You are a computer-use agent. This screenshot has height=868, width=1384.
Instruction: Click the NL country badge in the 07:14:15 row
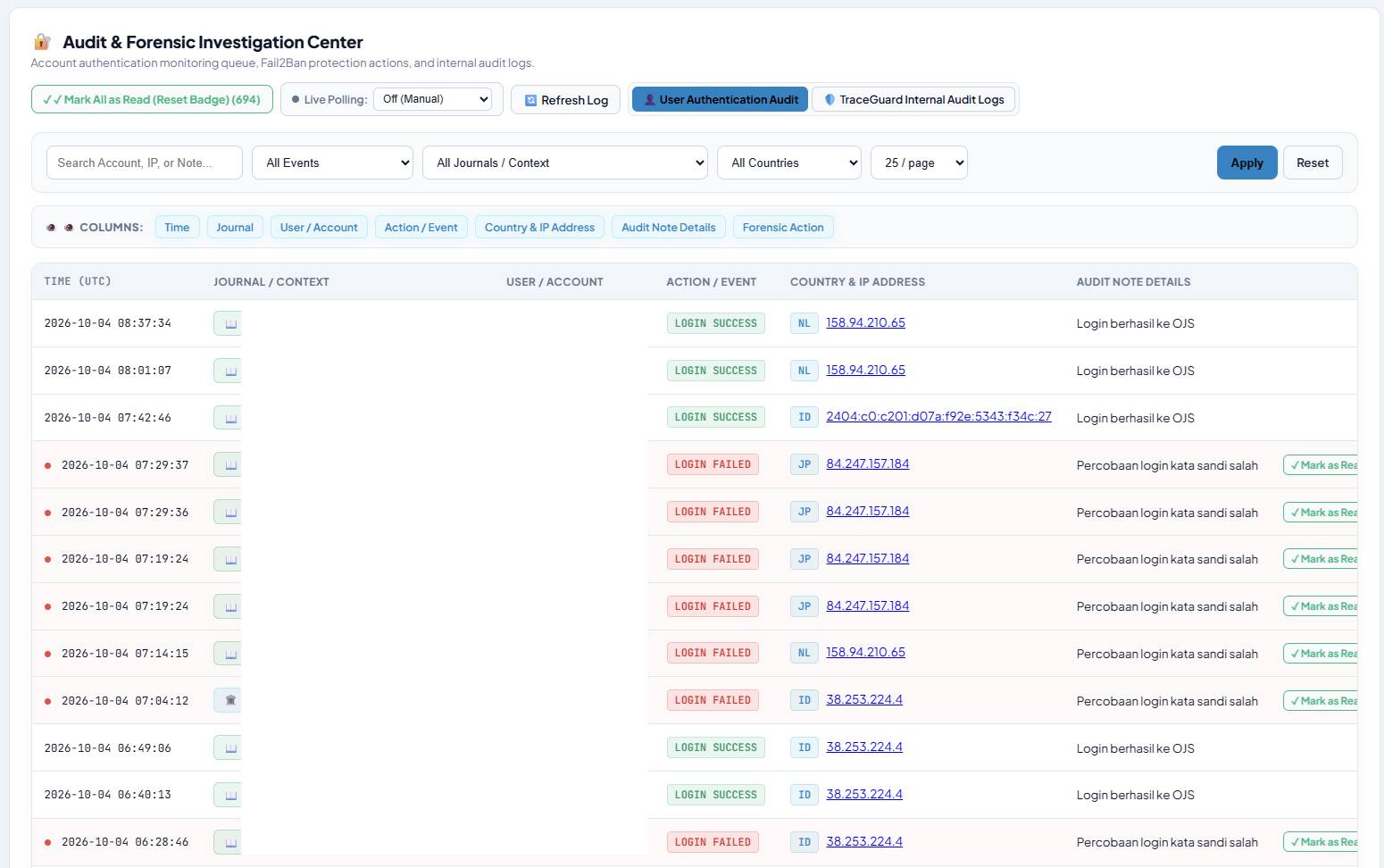tap(805, 653)
